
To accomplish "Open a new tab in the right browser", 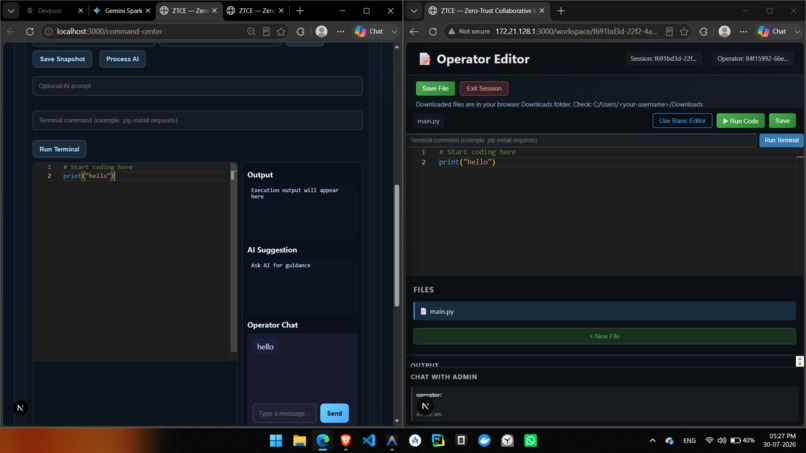I will 561,10.
